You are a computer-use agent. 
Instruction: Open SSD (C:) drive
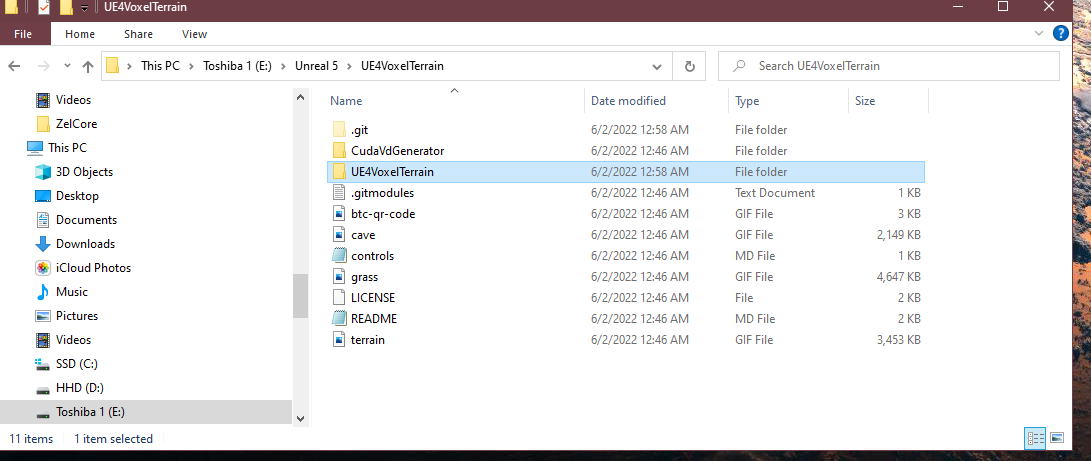[79, 364]
